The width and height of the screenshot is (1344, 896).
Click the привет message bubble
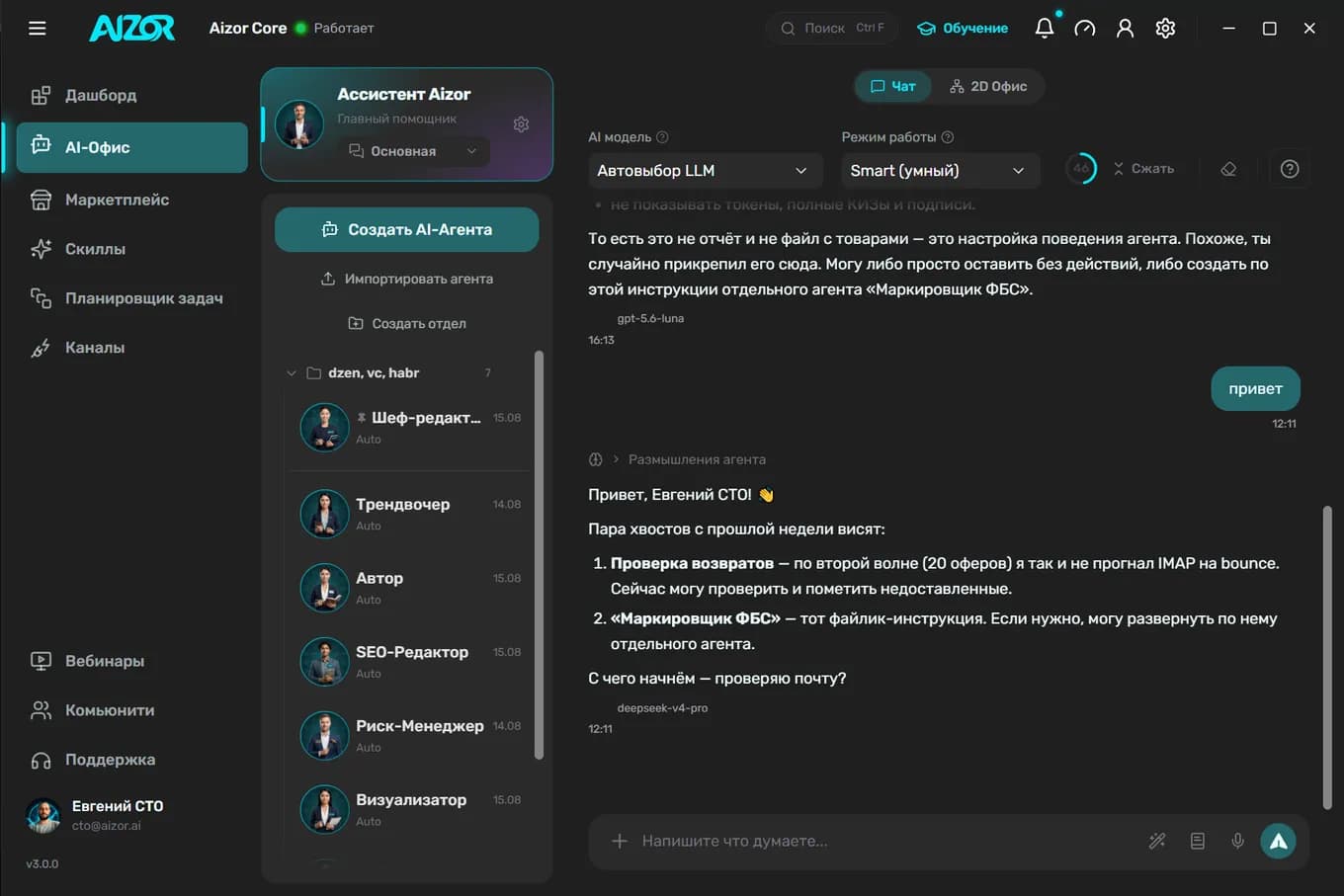coord(1255,389)
